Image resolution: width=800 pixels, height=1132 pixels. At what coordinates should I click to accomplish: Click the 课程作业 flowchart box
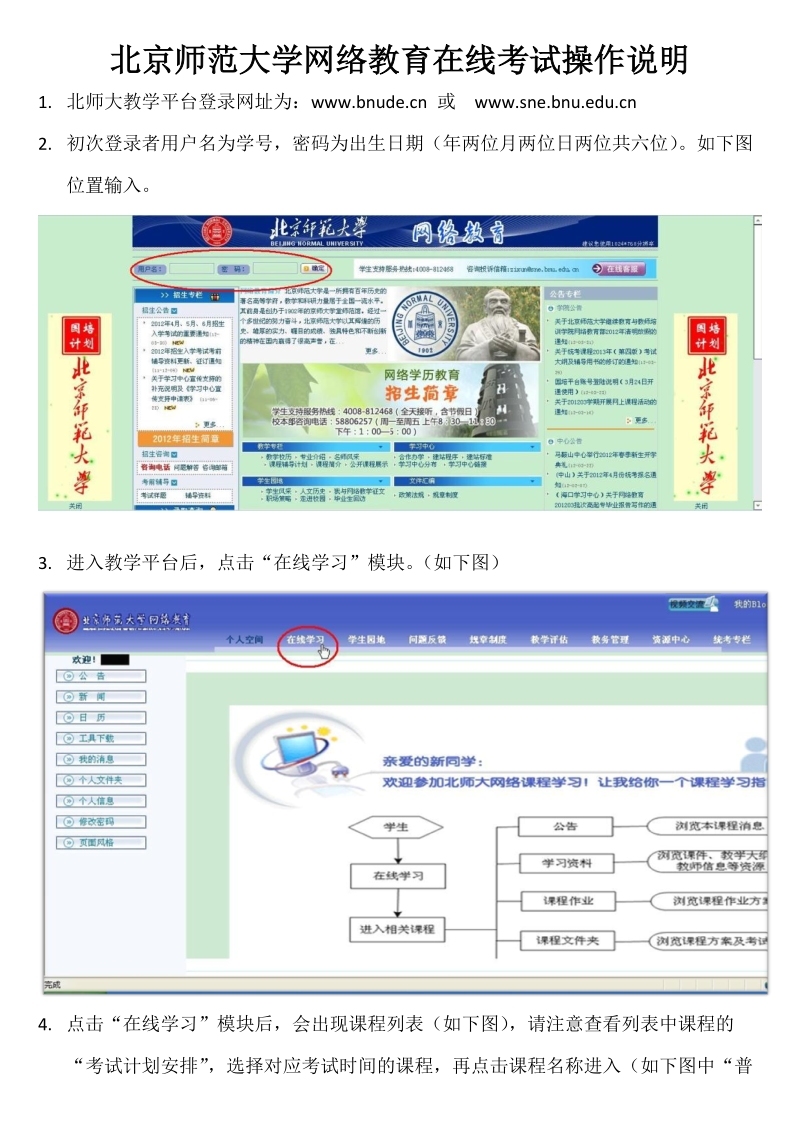pos(568,901)
